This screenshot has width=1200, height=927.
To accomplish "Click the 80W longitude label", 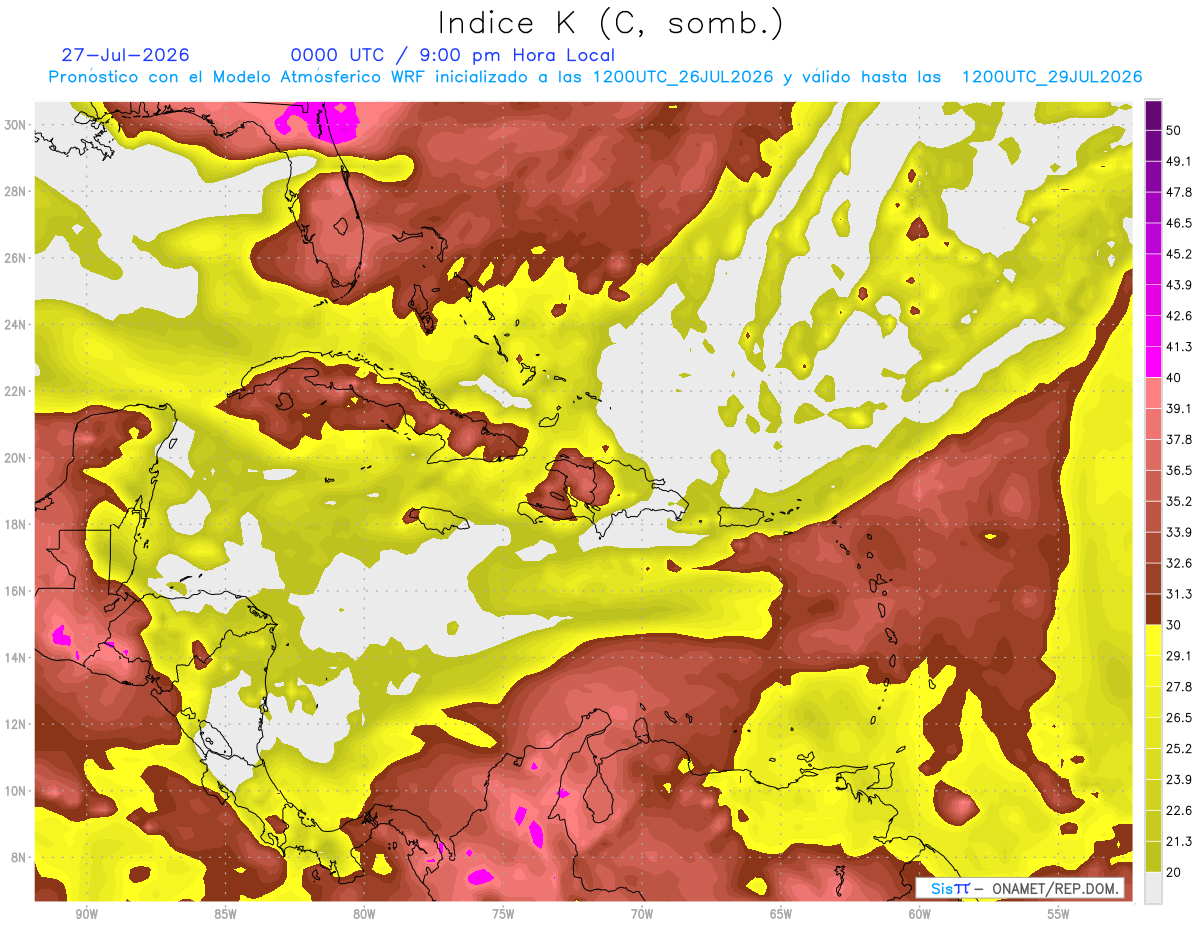I will (364, 914).
